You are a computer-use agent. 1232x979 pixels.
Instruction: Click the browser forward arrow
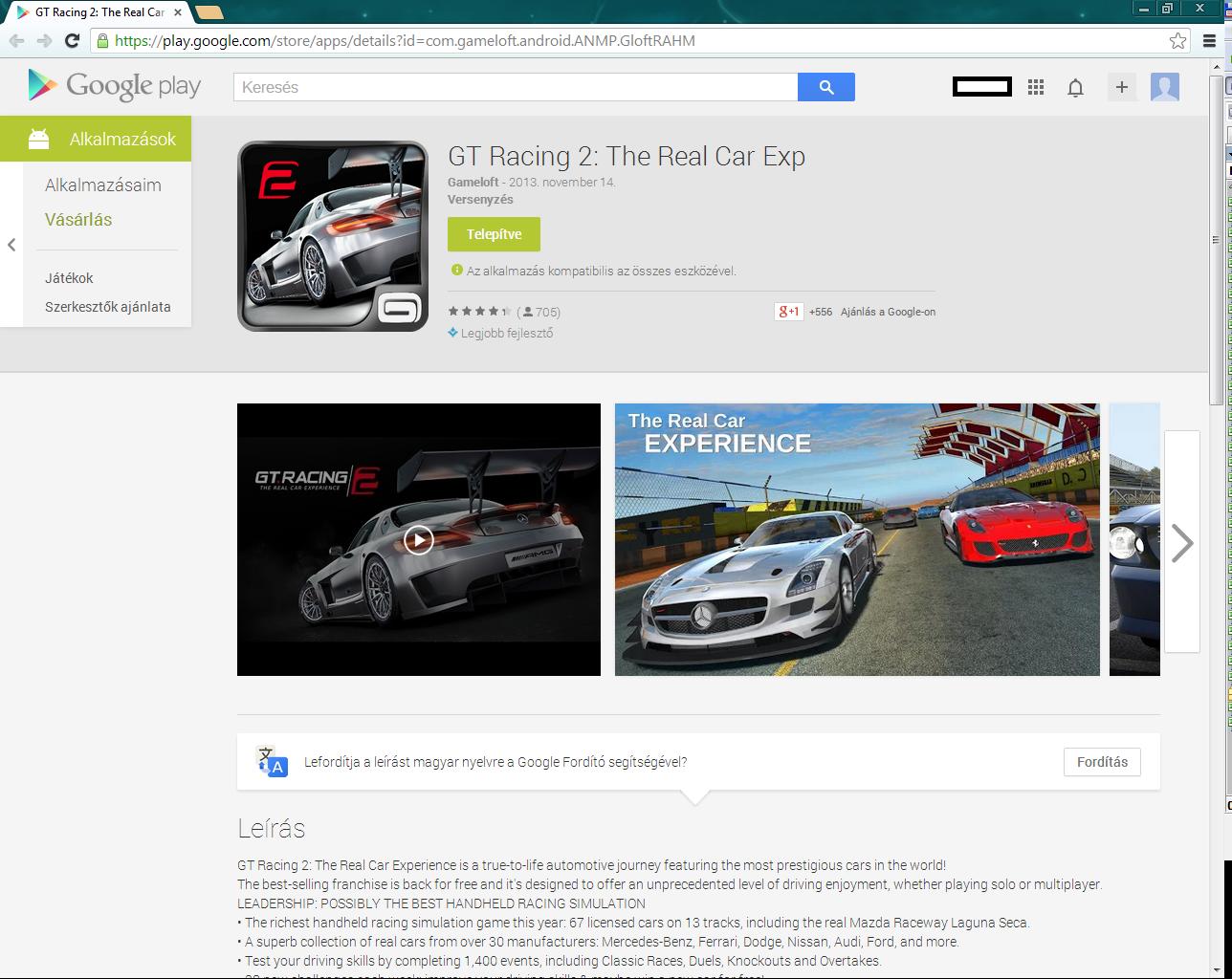[44, 40]
